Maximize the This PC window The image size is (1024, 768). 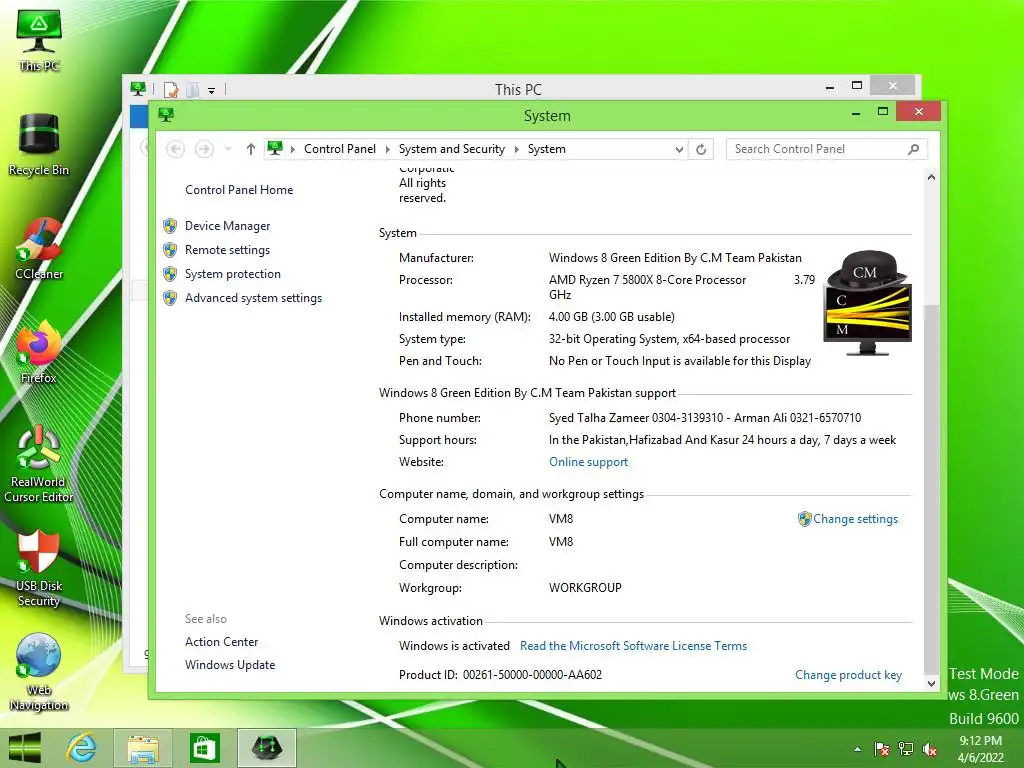pyautogui.click(x=857, y=86)
